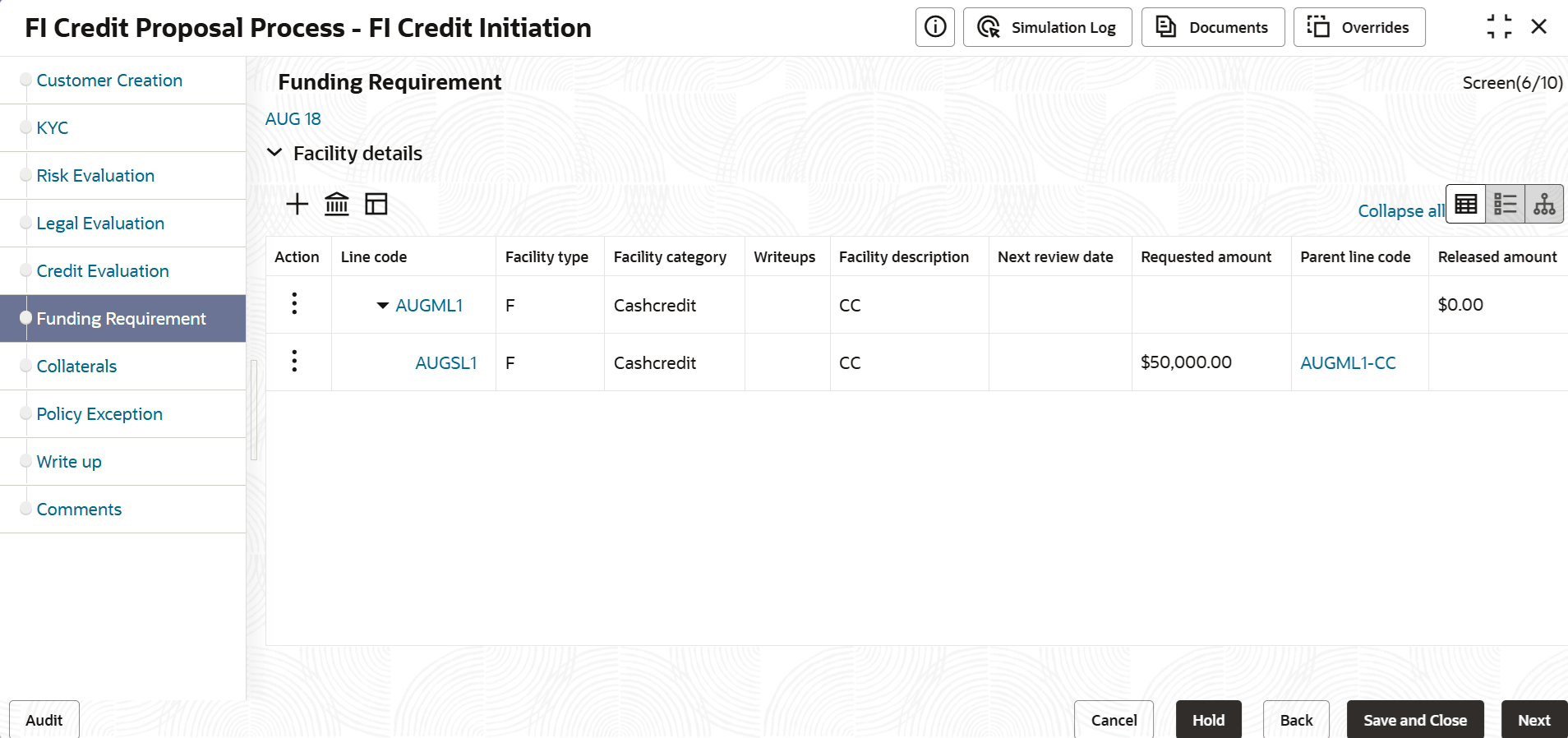
Task: Open actions menu for AUGSL1 row
Action: point(294,362)
